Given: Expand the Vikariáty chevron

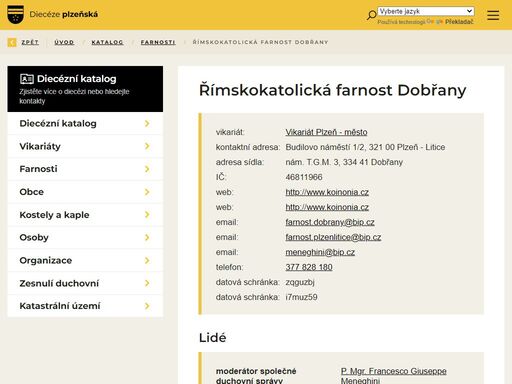Looking at the screenshot, I should pos(147,146).
